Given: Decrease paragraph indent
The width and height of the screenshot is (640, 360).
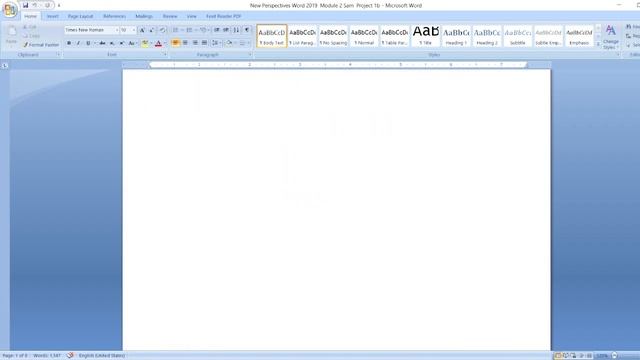Looking at the screenshot, I should (217, 30).
